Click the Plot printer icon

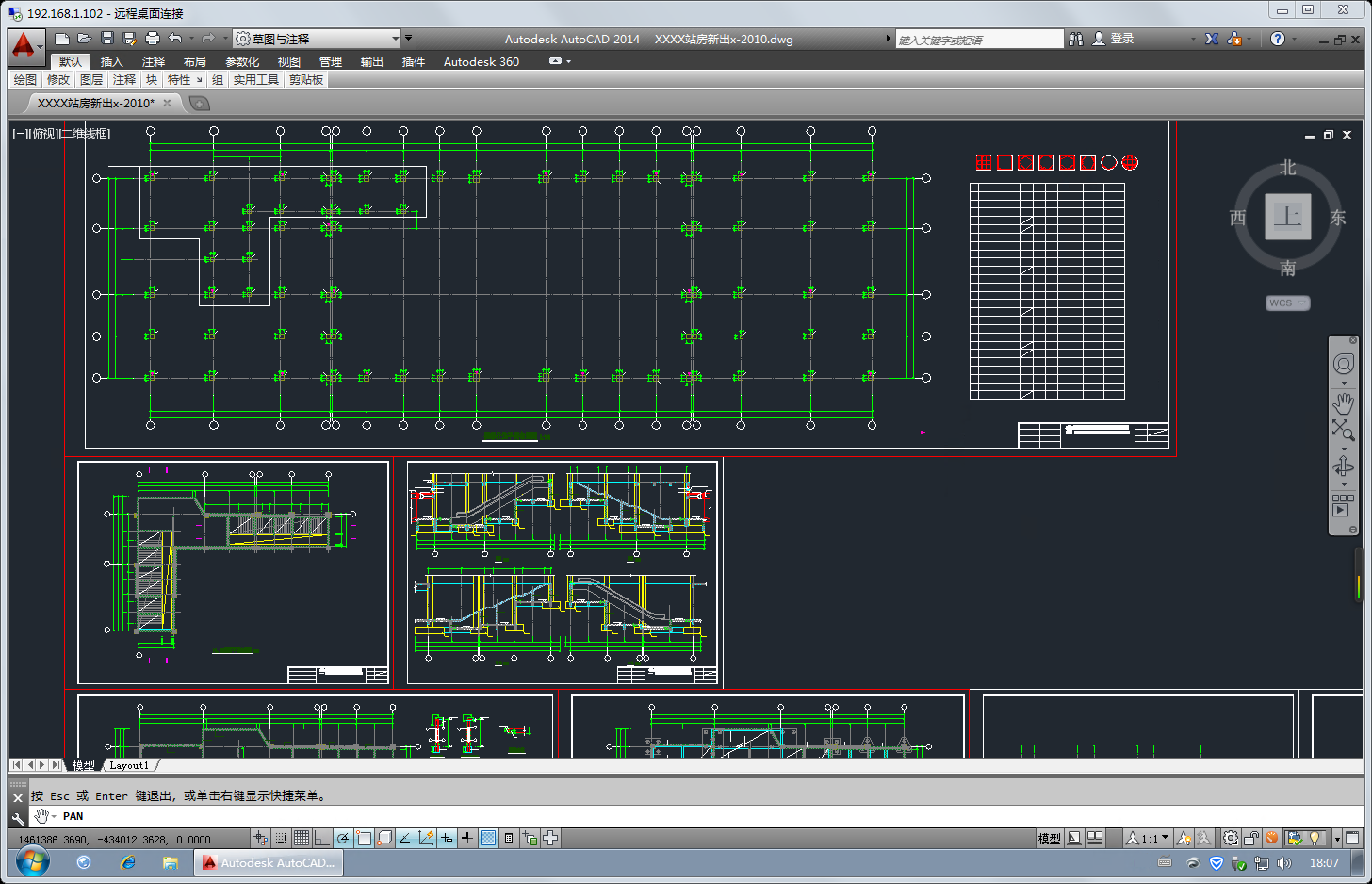click(153, 39)
